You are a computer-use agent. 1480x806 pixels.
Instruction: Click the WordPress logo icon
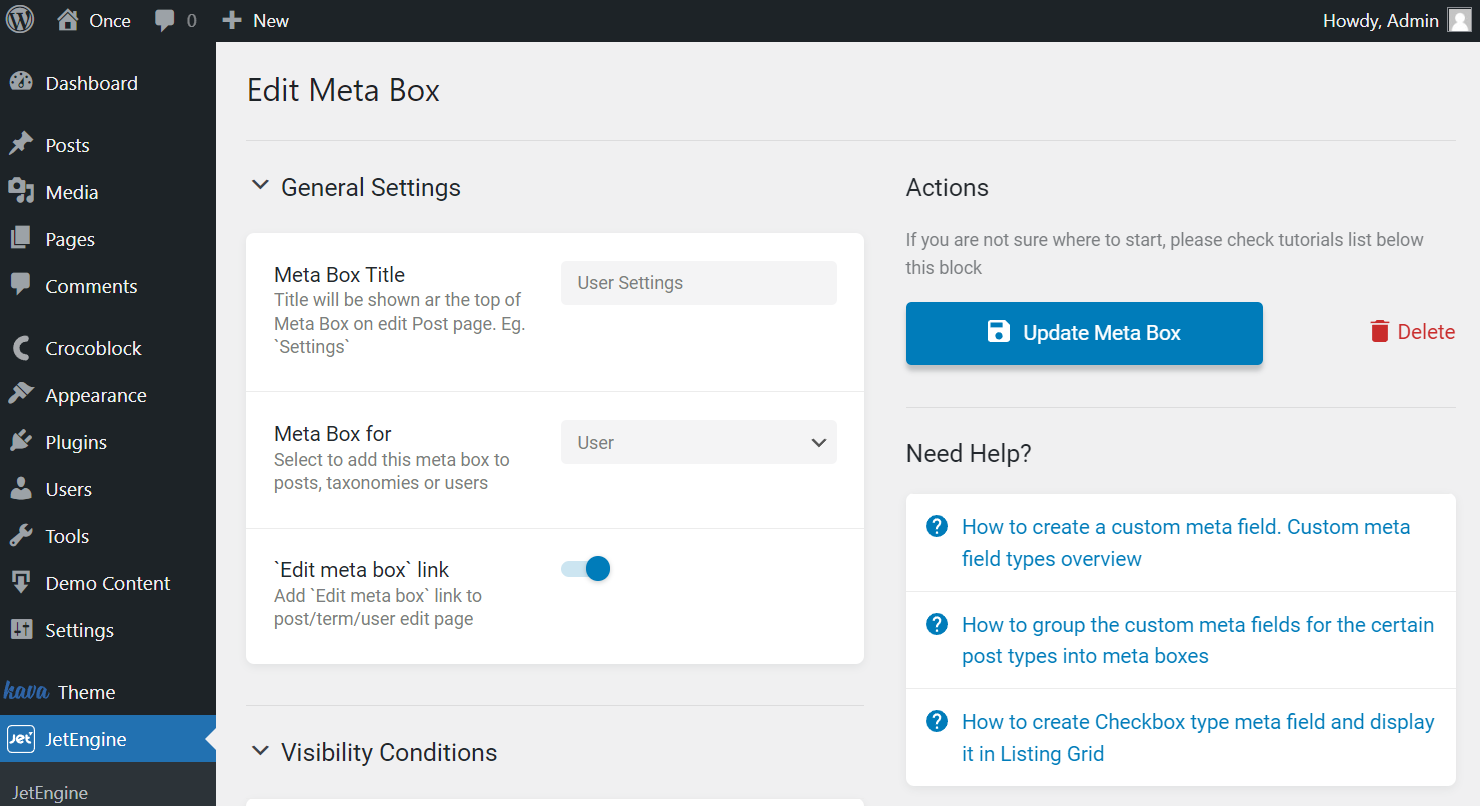[x=20, y=20]
